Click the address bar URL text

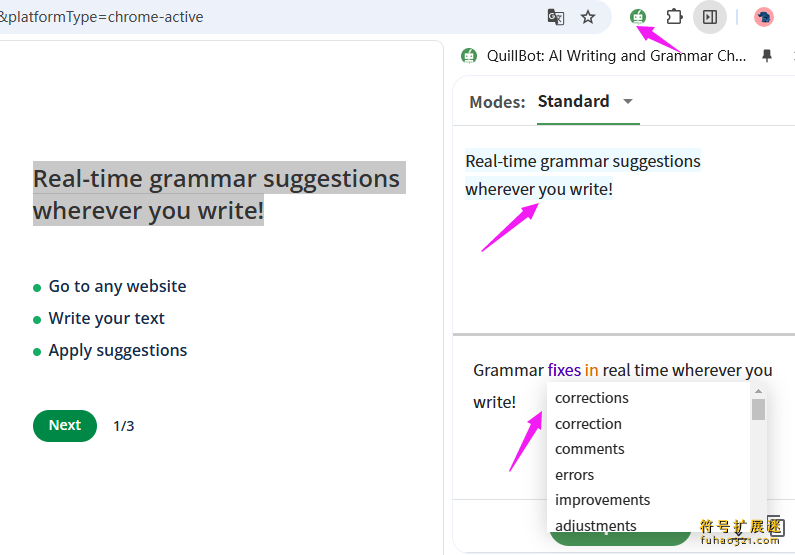(101, 17)
